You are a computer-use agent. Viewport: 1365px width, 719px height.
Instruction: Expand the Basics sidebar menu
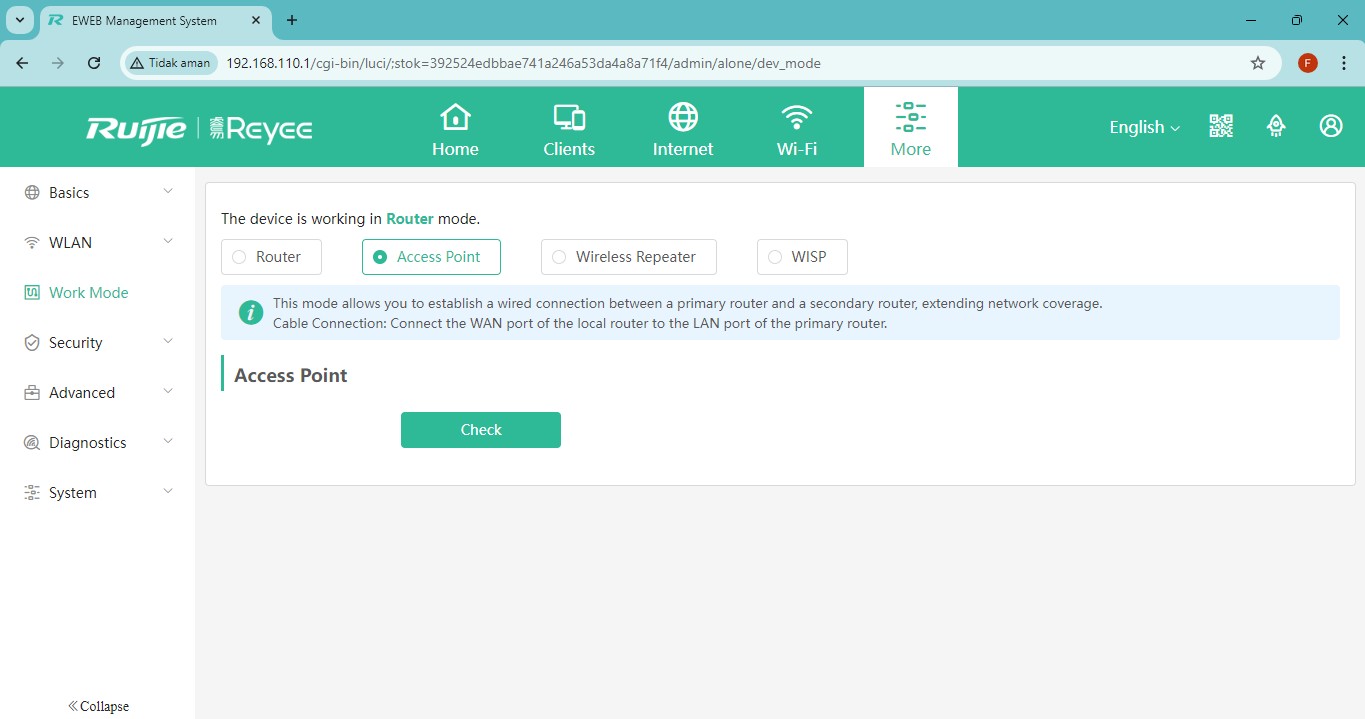tap(98, 193)
